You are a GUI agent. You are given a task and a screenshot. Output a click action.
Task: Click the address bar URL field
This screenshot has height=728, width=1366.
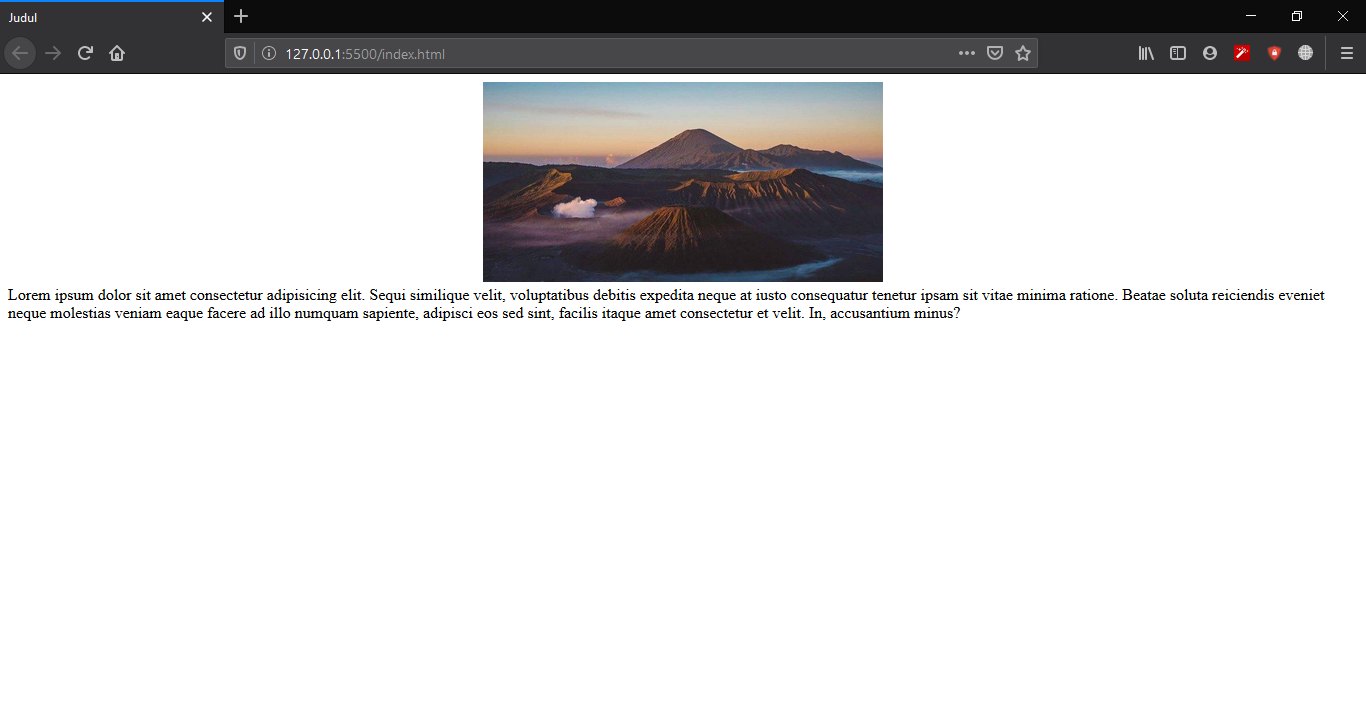point(600,53)
